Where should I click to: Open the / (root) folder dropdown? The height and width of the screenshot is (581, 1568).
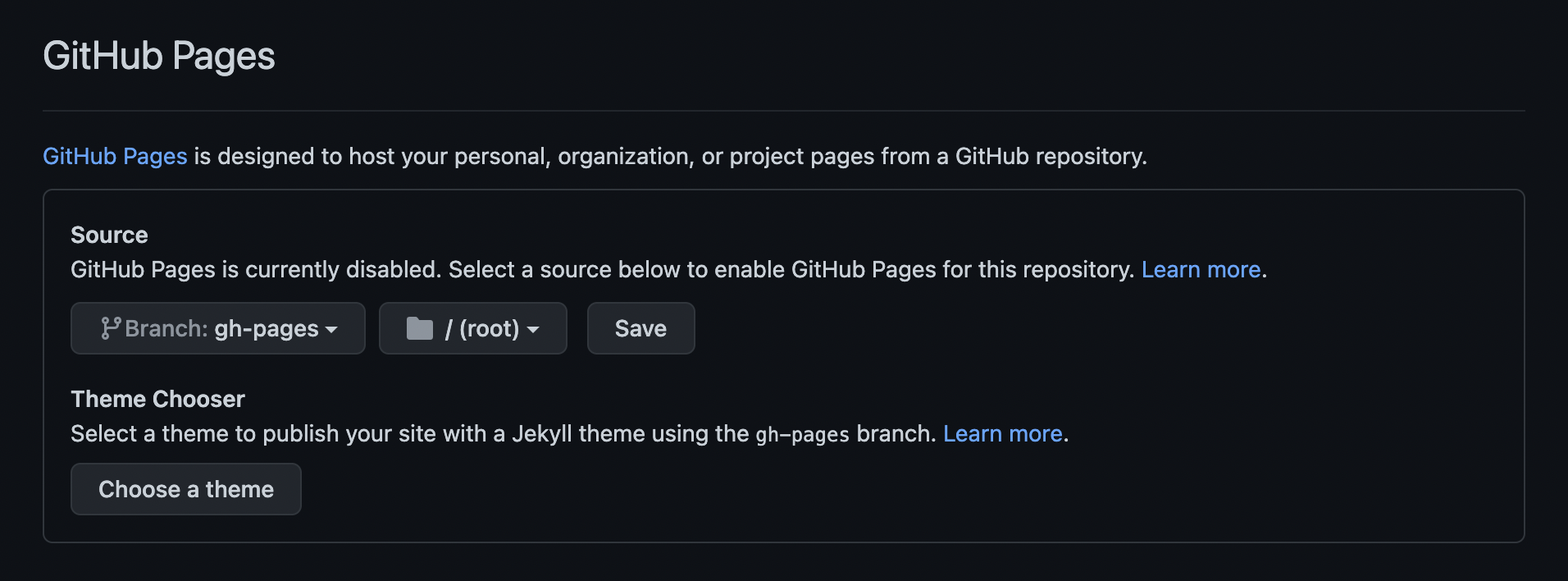coord(473,328)
